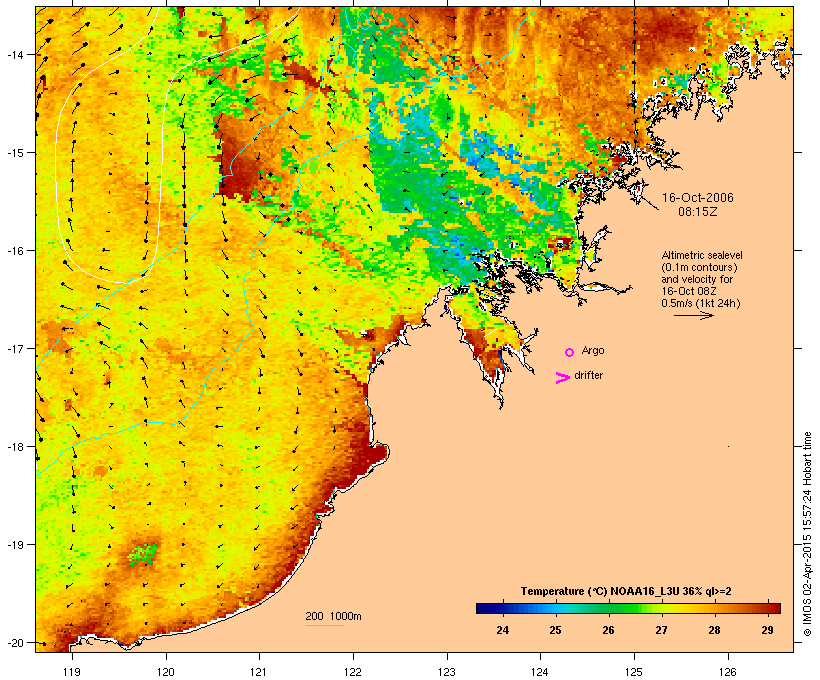Click the colorbar tick label 28
This screenshot has width=820, height=680.
(714, 630)
